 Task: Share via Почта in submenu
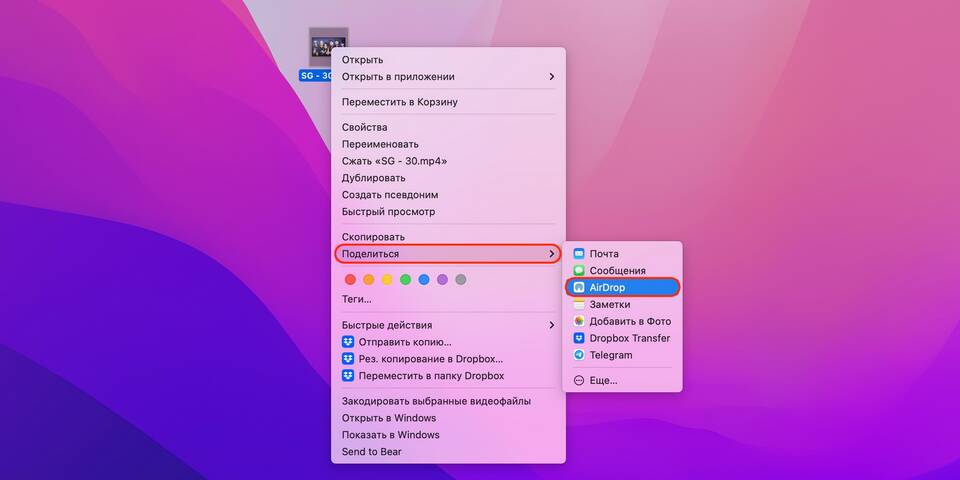pyautogui.click(x=622, y=253)
